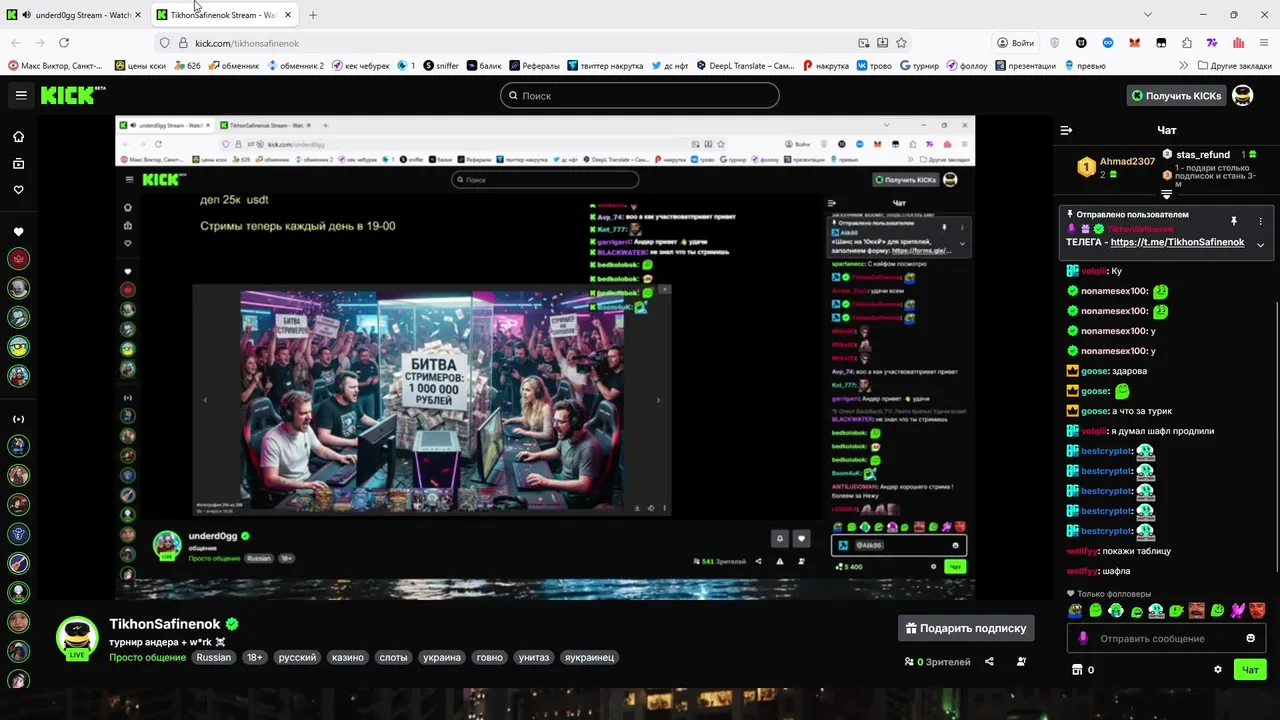Click the stream video player
Viewport: 1280px width, 720px height.
coord(545,357)
